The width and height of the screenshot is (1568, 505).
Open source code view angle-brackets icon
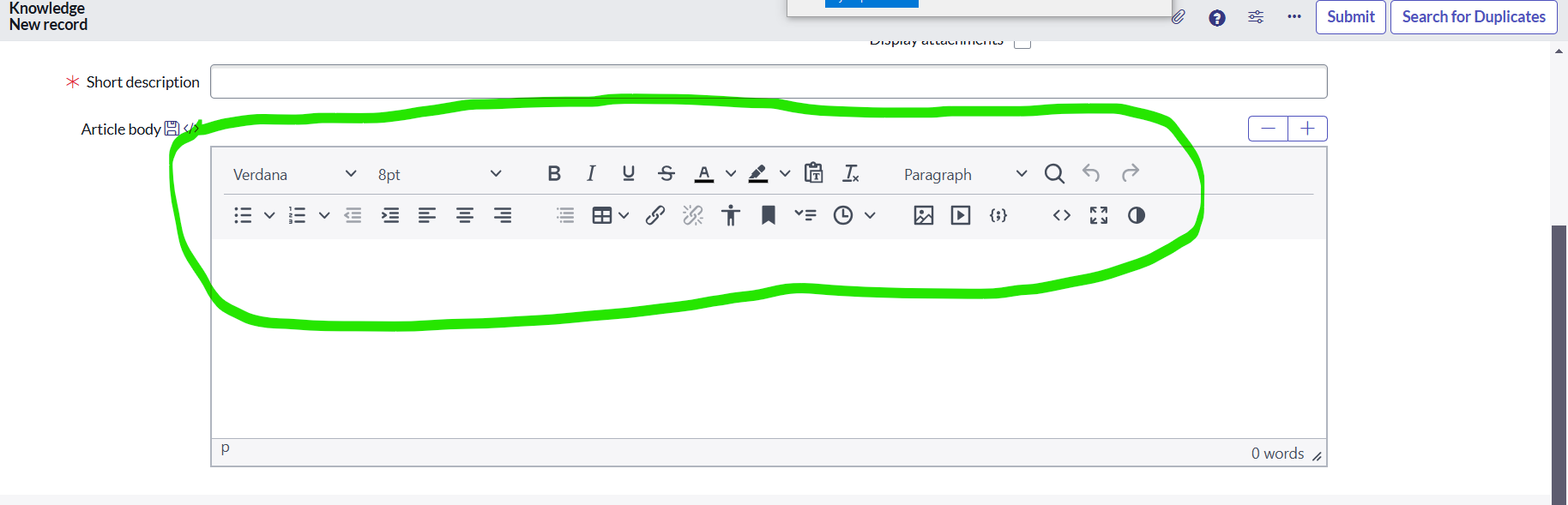point(1062,215)
